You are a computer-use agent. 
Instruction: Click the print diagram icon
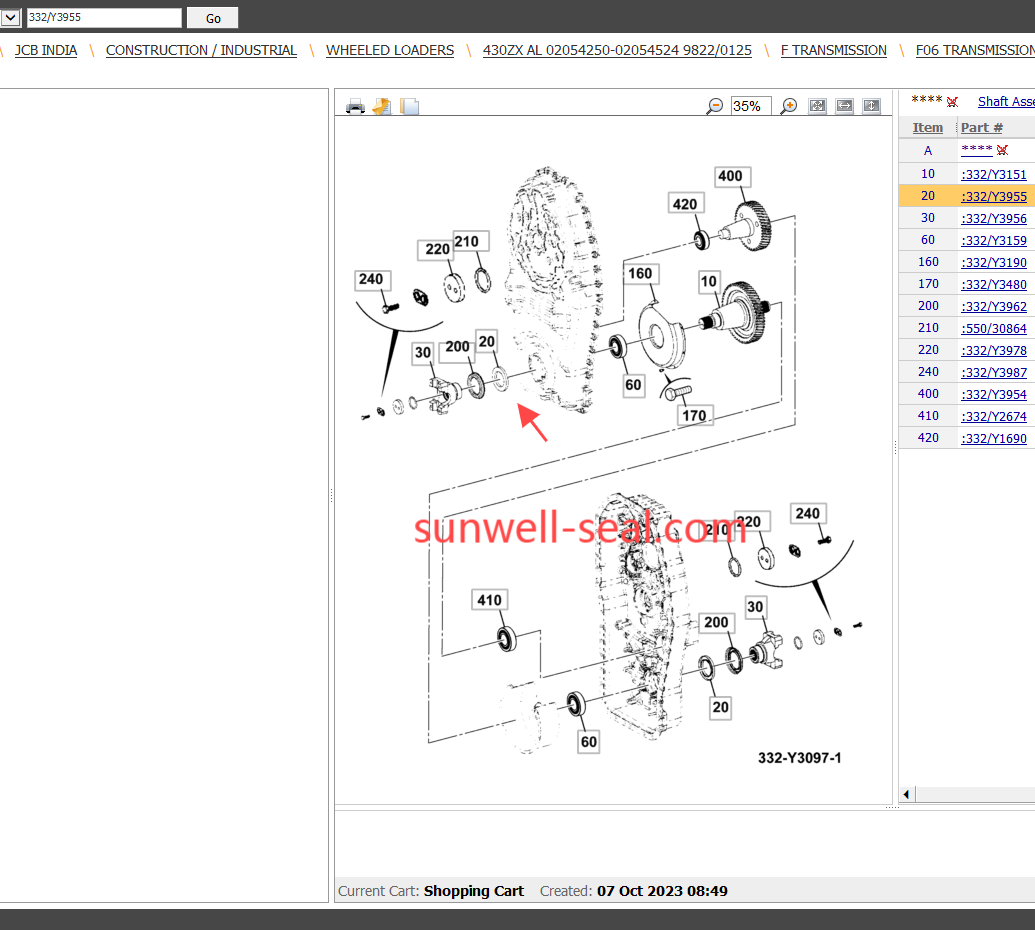tap(355, 106)
